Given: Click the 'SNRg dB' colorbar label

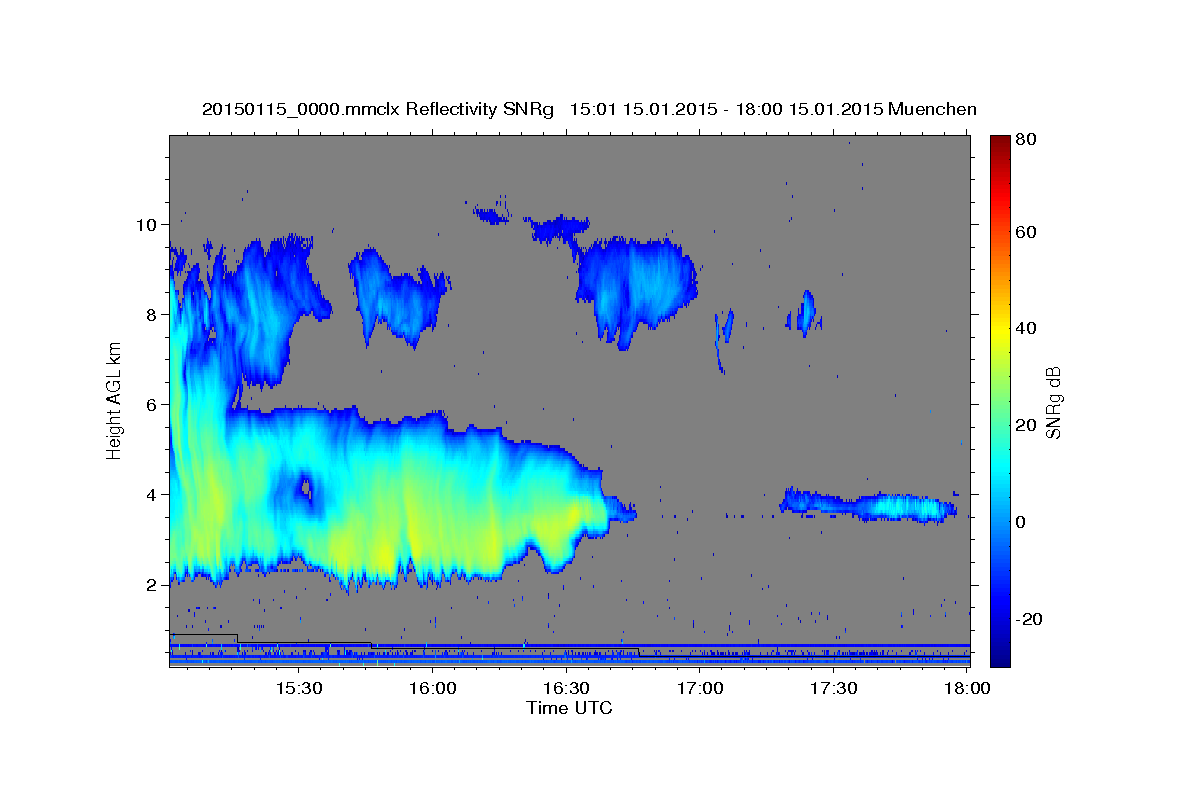Looking at the screenshot, I should point(1053,403).
